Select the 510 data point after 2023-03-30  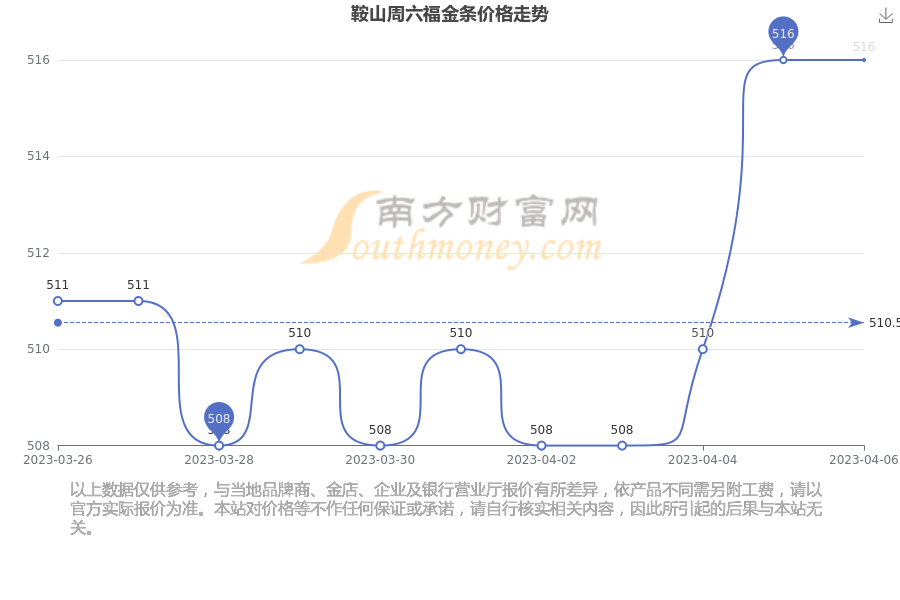461,349
